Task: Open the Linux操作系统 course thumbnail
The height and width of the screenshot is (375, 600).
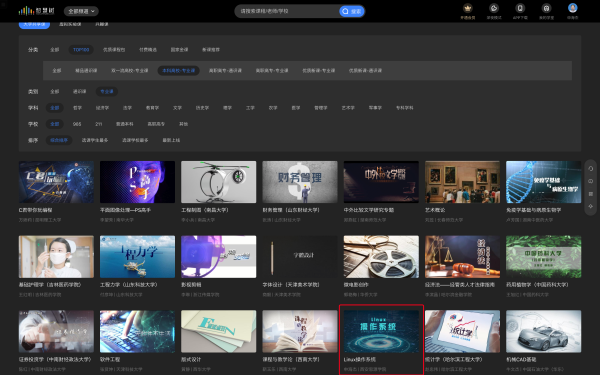Action: (x=381, y=331)
